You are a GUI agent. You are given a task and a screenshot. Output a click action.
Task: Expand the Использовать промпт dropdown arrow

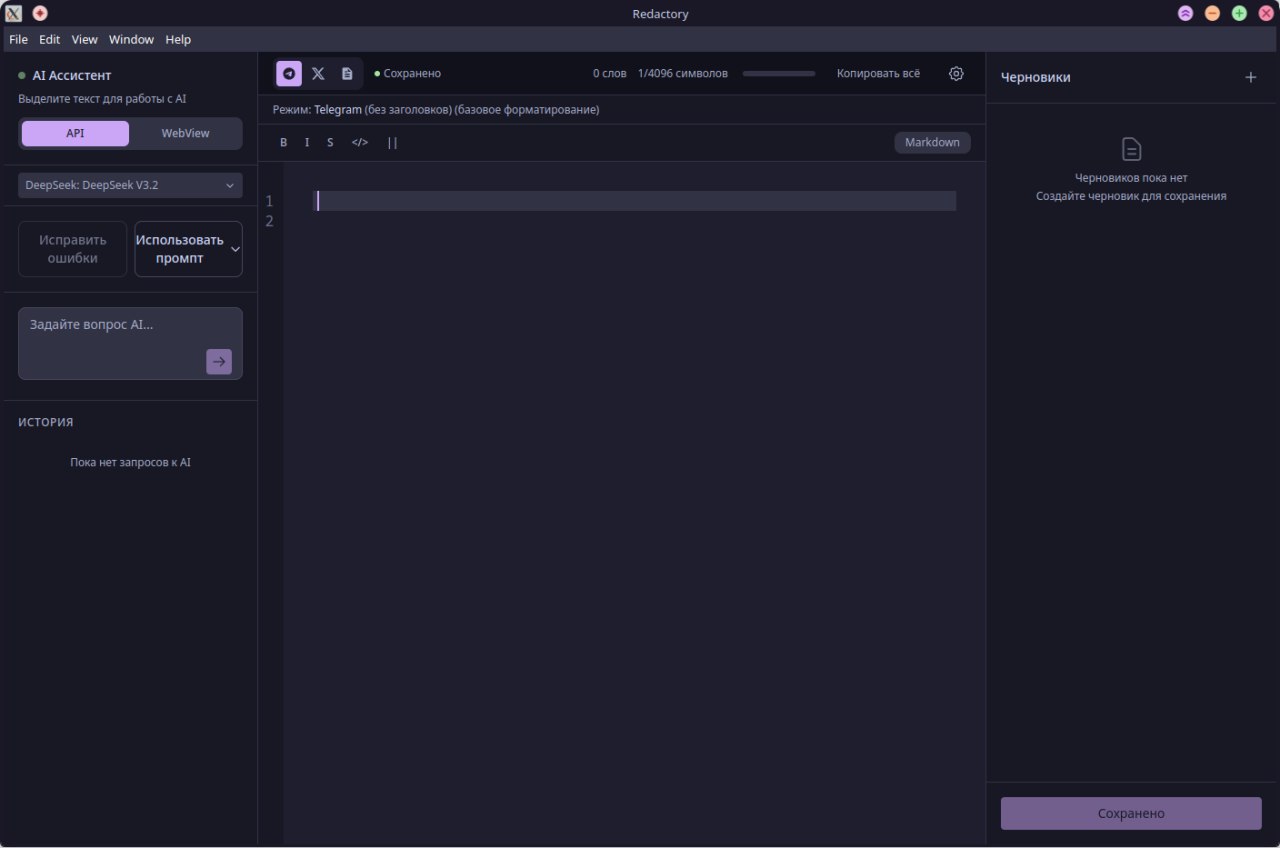pos(235,249)
